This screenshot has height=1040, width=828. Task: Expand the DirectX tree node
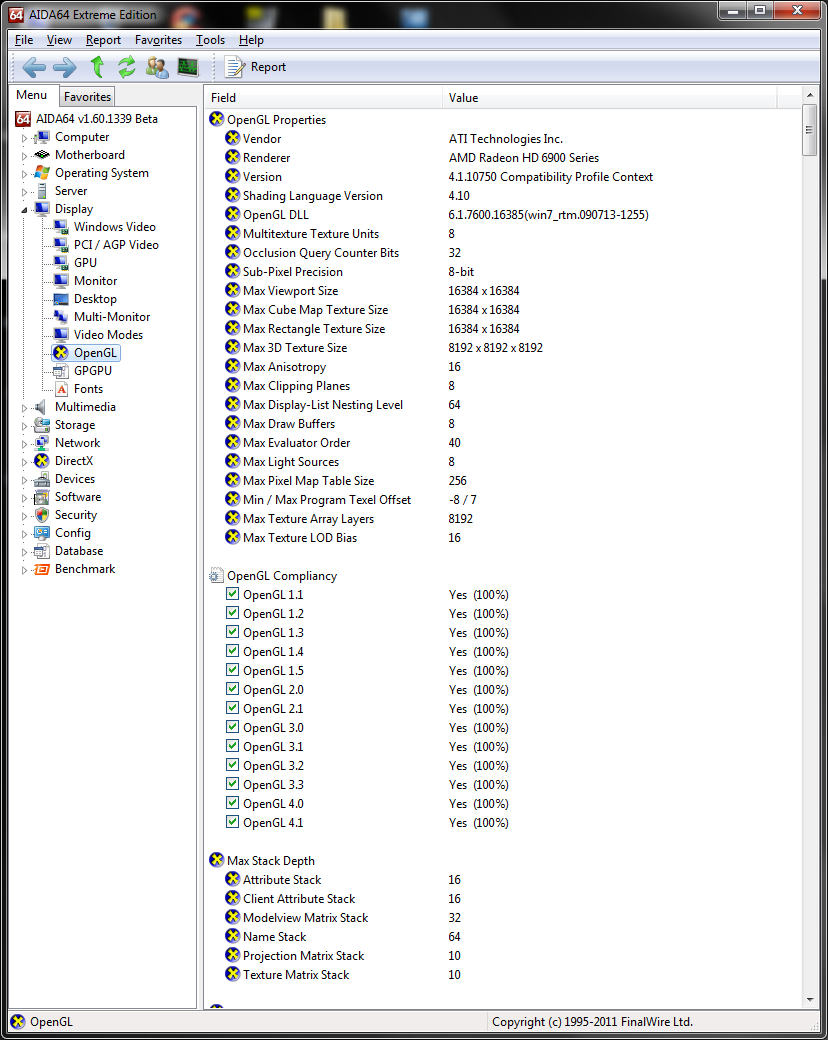pyautogui.click(x=25, y=462)
